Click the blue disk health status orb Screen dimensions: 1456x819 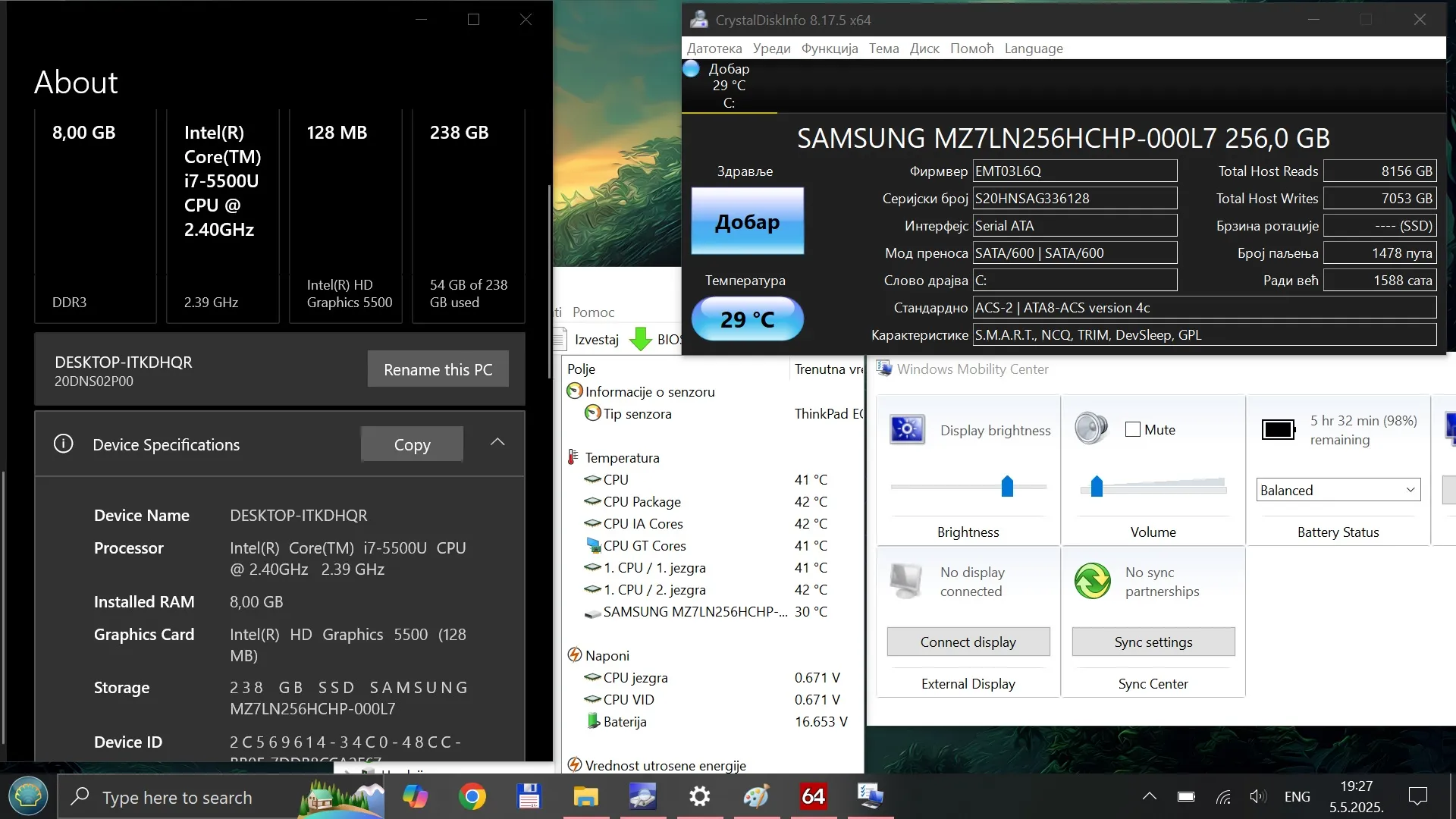(x=691, y=69)
